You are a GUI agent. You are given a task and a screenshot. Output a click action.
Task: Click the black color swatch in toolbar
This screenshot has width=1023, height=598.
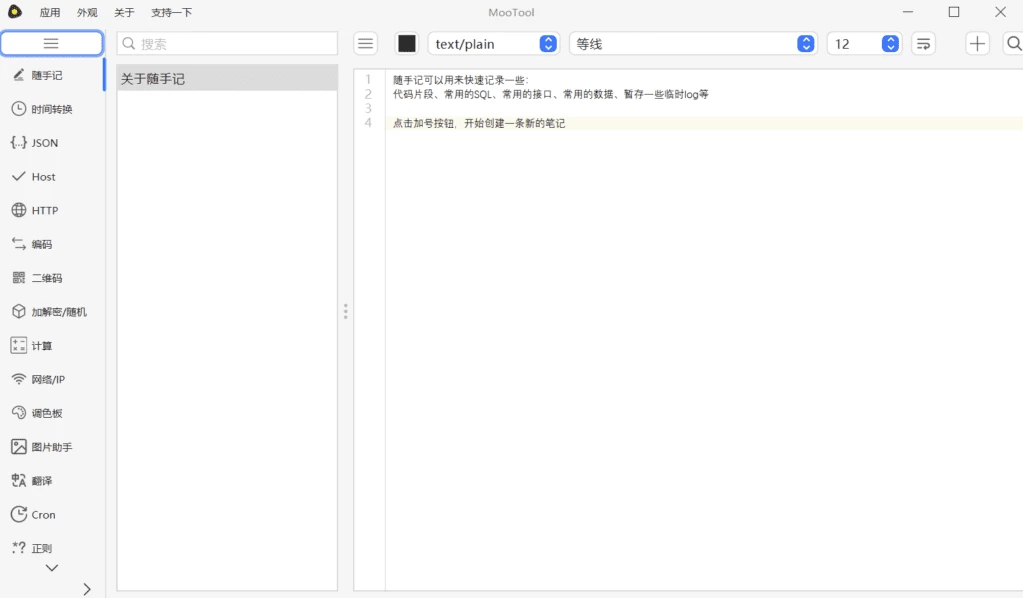tap(406, 44)
